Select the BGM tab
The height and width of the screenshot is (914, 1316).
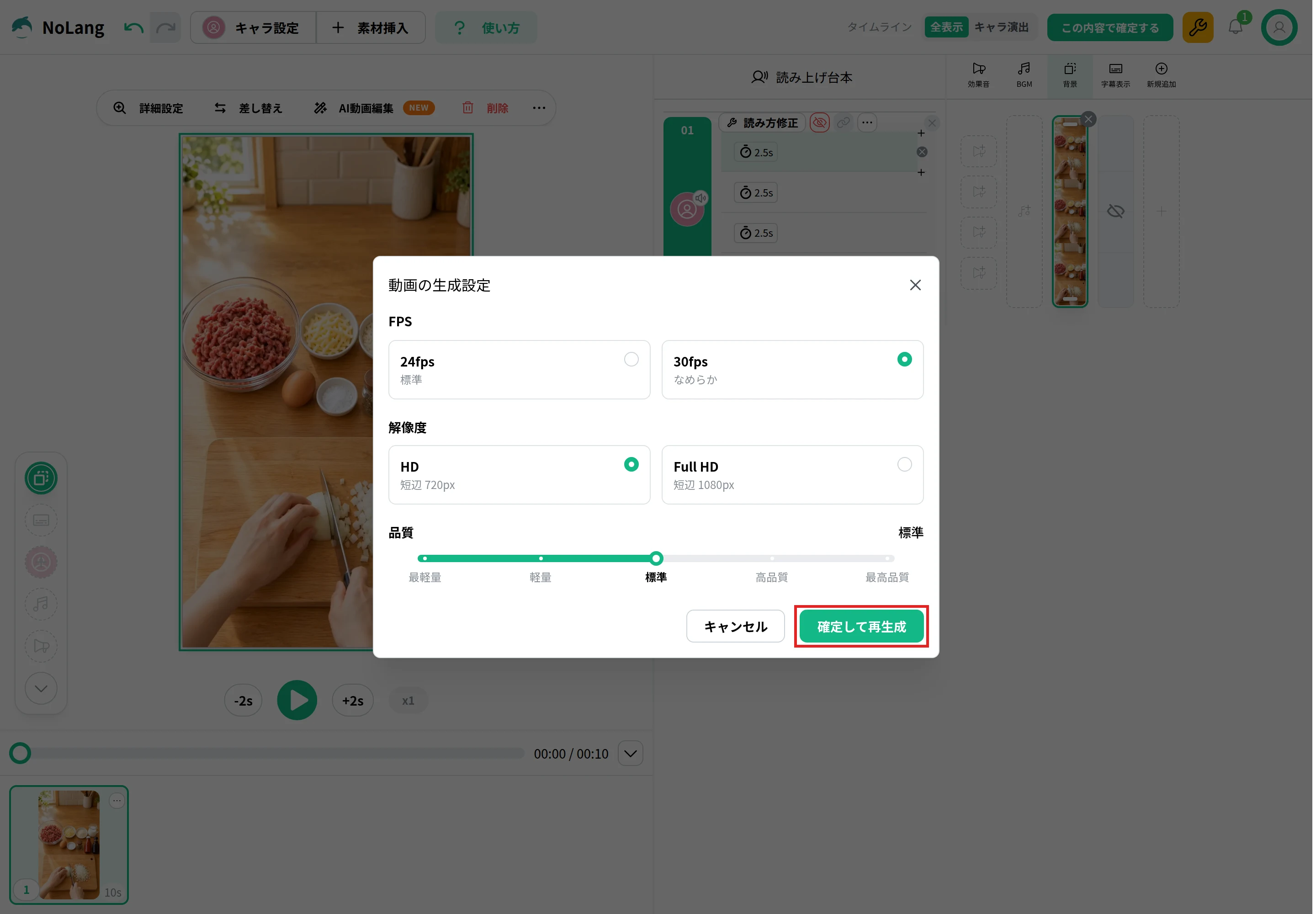click(1024, 75)
